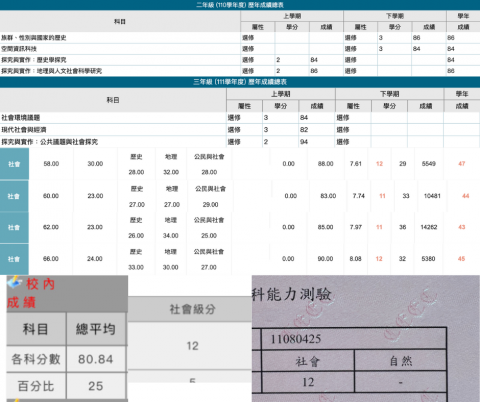Click the value 24.00 in the mock exam table
The height and width of the screenshot is (402, 480).
[x=95, y=259]
